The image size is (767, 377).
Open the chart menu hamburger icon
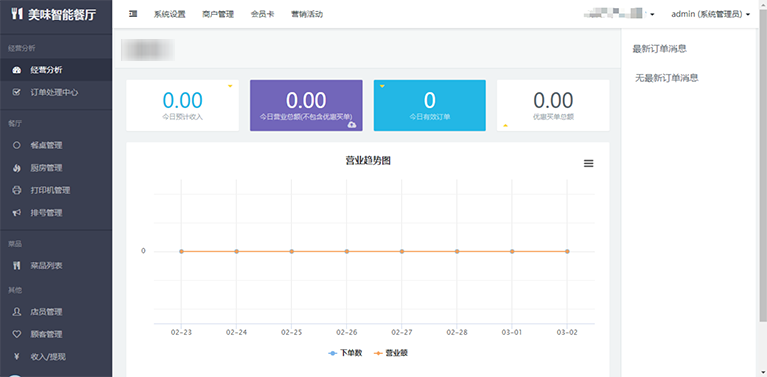[x=588, y=164]
